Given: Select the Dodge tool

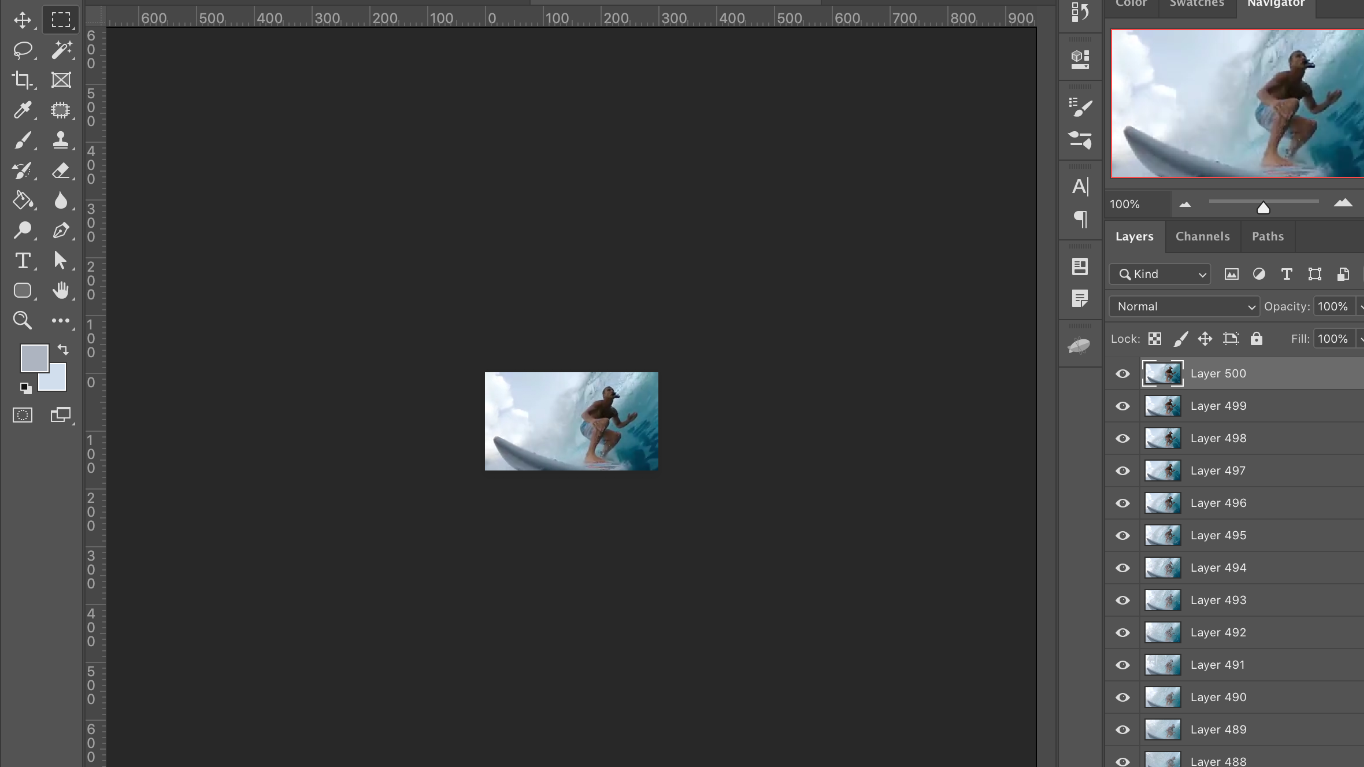Looking at the screenshot, I should point(22,230).
